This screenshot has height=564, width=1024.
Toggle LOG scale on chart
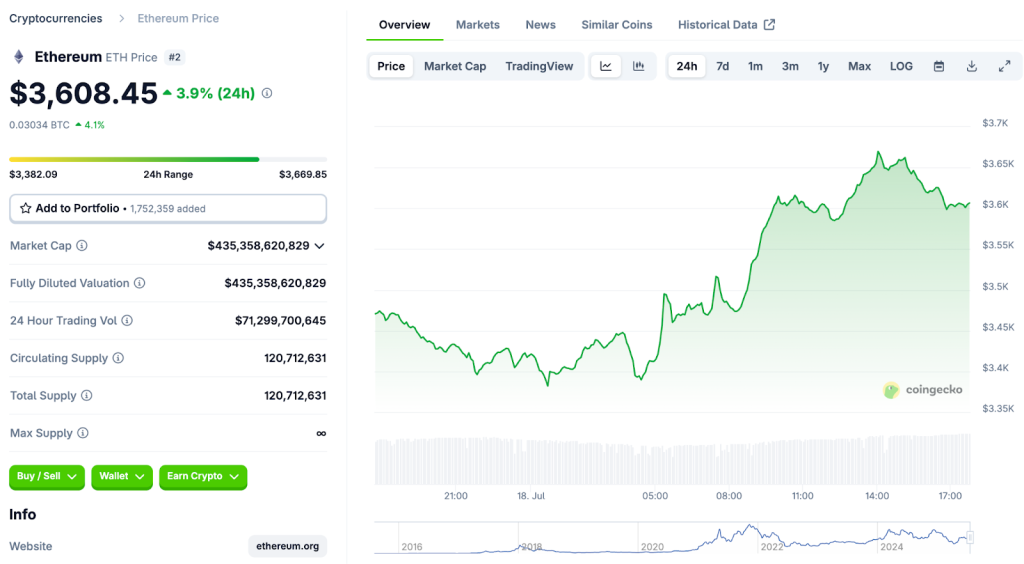[901, 66]
